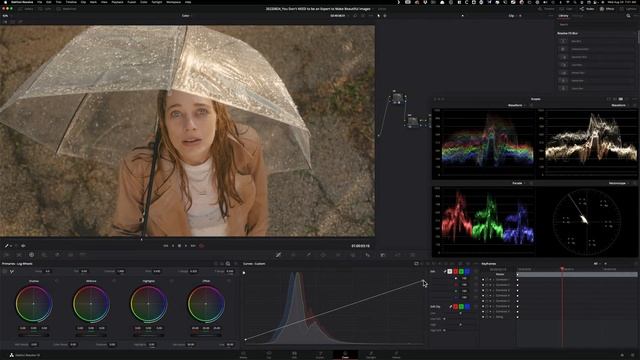640x360 pixels.
Task: Open the Vectorscope scope type dropdown
Action: coord(619,183)
